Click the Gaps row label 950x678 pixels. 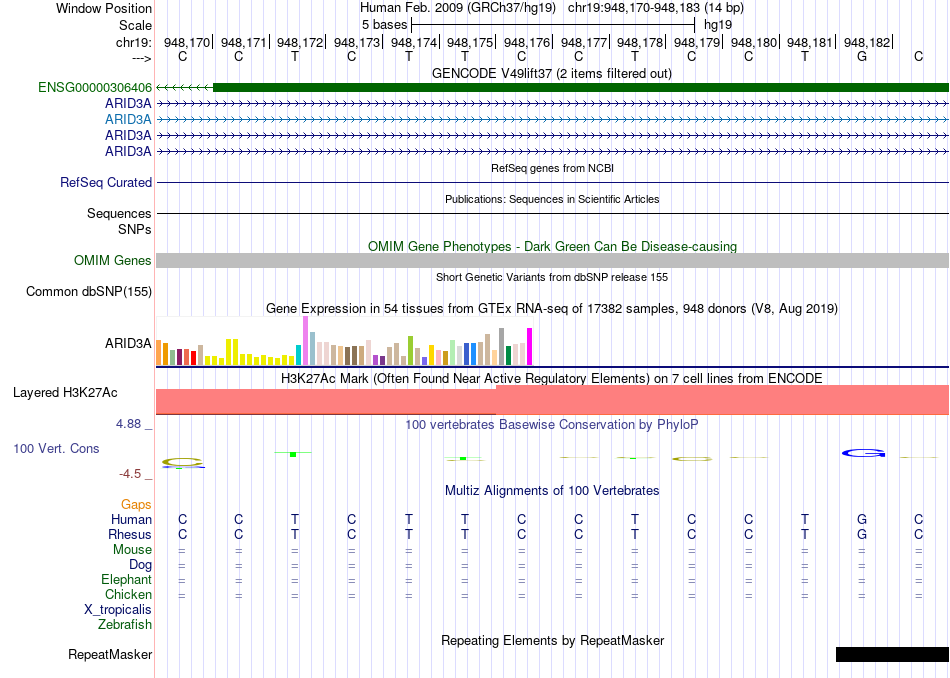(136, 504)
